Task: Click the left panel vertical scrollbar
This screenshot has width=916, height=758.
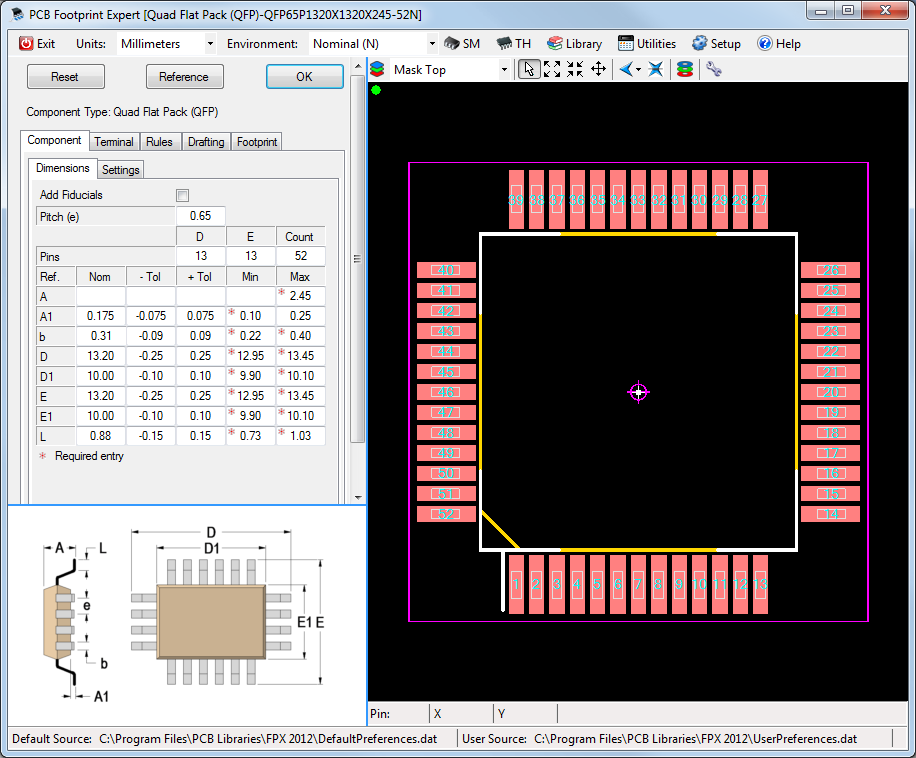Action: click(x=357, y=260)
